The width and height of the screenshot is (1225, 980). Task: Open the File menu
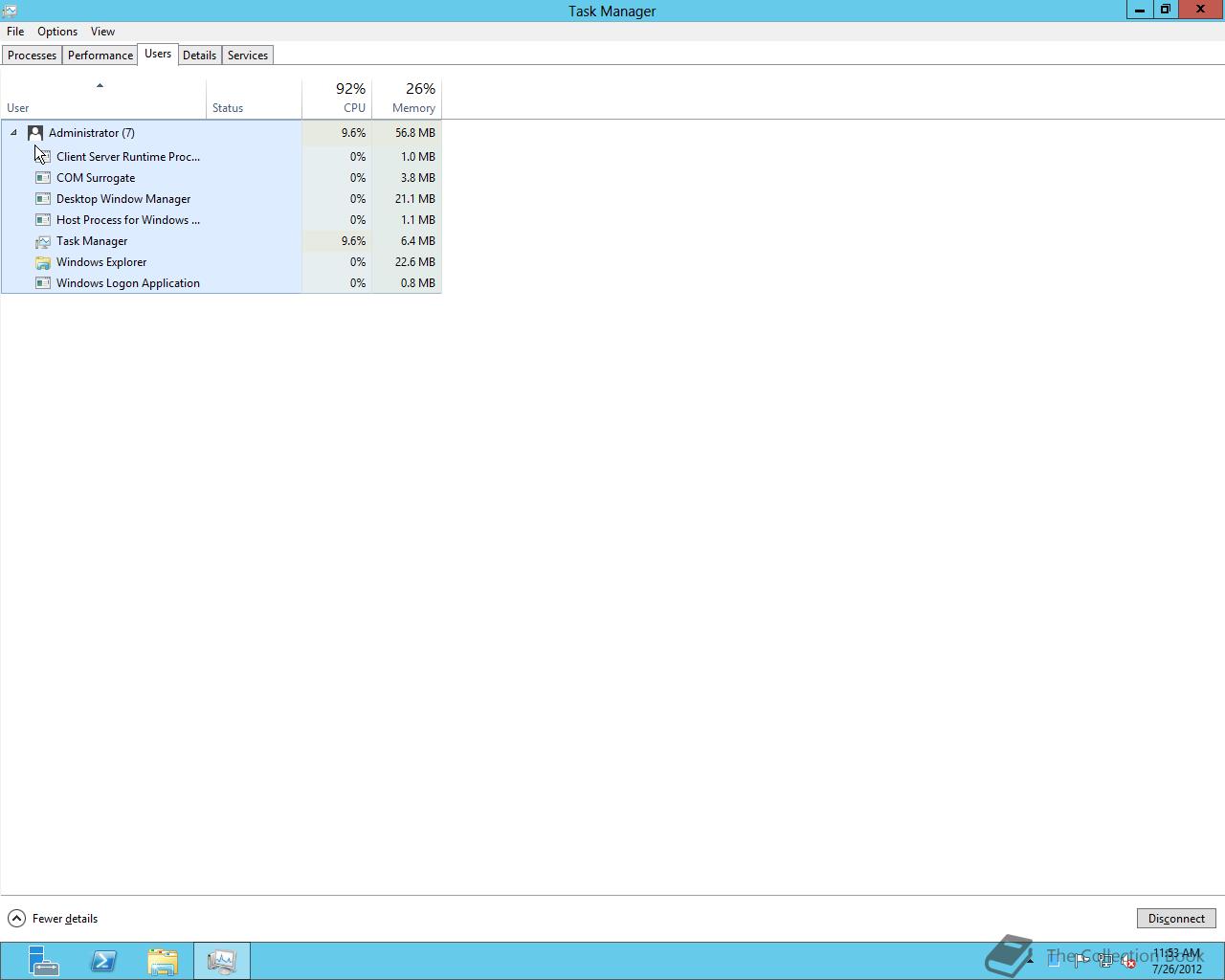tap(15, 32)
